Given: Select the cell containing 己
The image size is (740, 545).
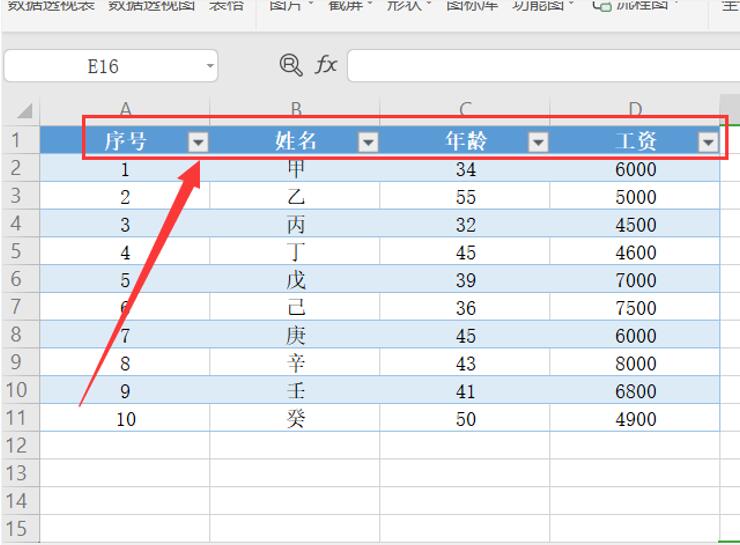Looking at the screenshot, I should [x=295, y=307].
